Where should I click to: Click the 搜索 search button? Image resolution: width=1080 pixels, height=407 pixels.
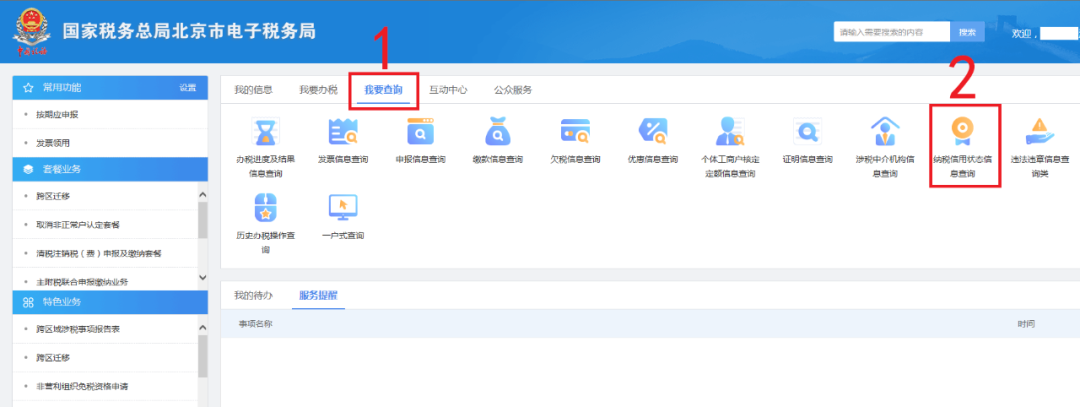[967, 32]
